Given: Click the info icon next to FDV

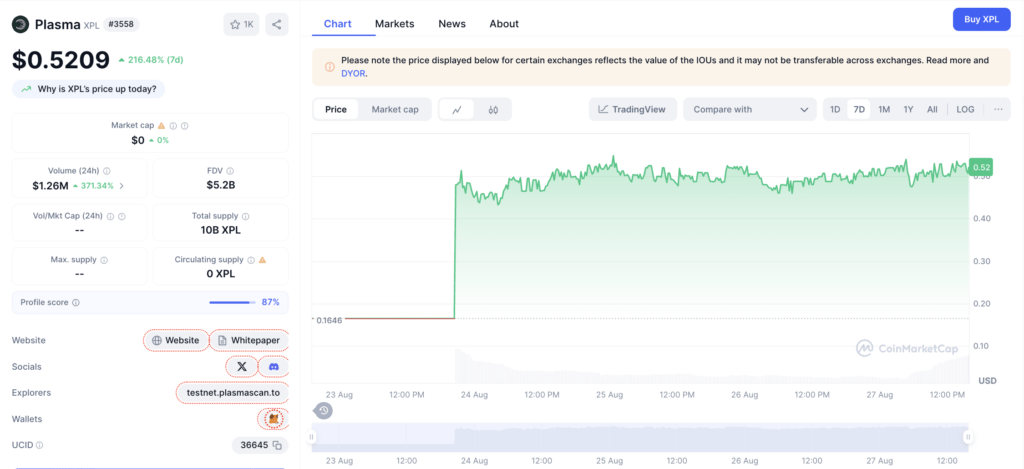Looking at the screenshot, I should tap(229, 170).
